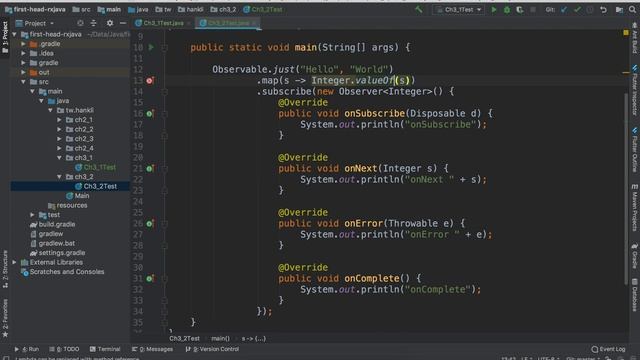Open the Database side panel
640x360 pixels.
(x=635, y=295)
